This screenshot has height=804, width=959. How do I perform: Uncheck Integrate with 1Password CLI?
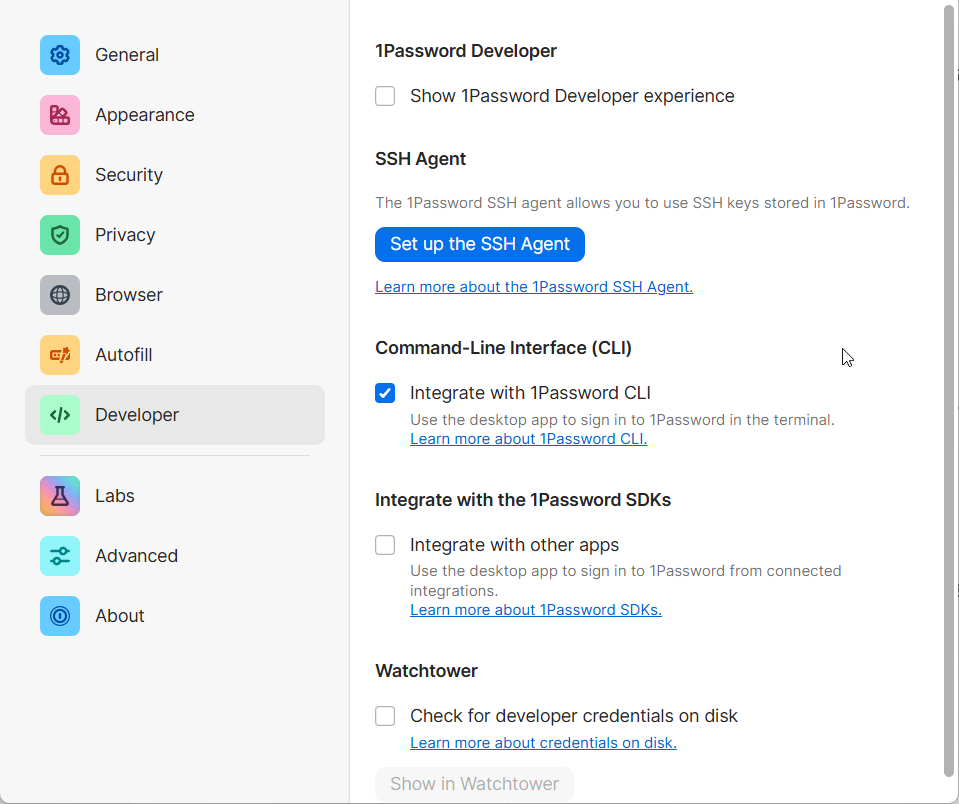click(x=385, y=393)
